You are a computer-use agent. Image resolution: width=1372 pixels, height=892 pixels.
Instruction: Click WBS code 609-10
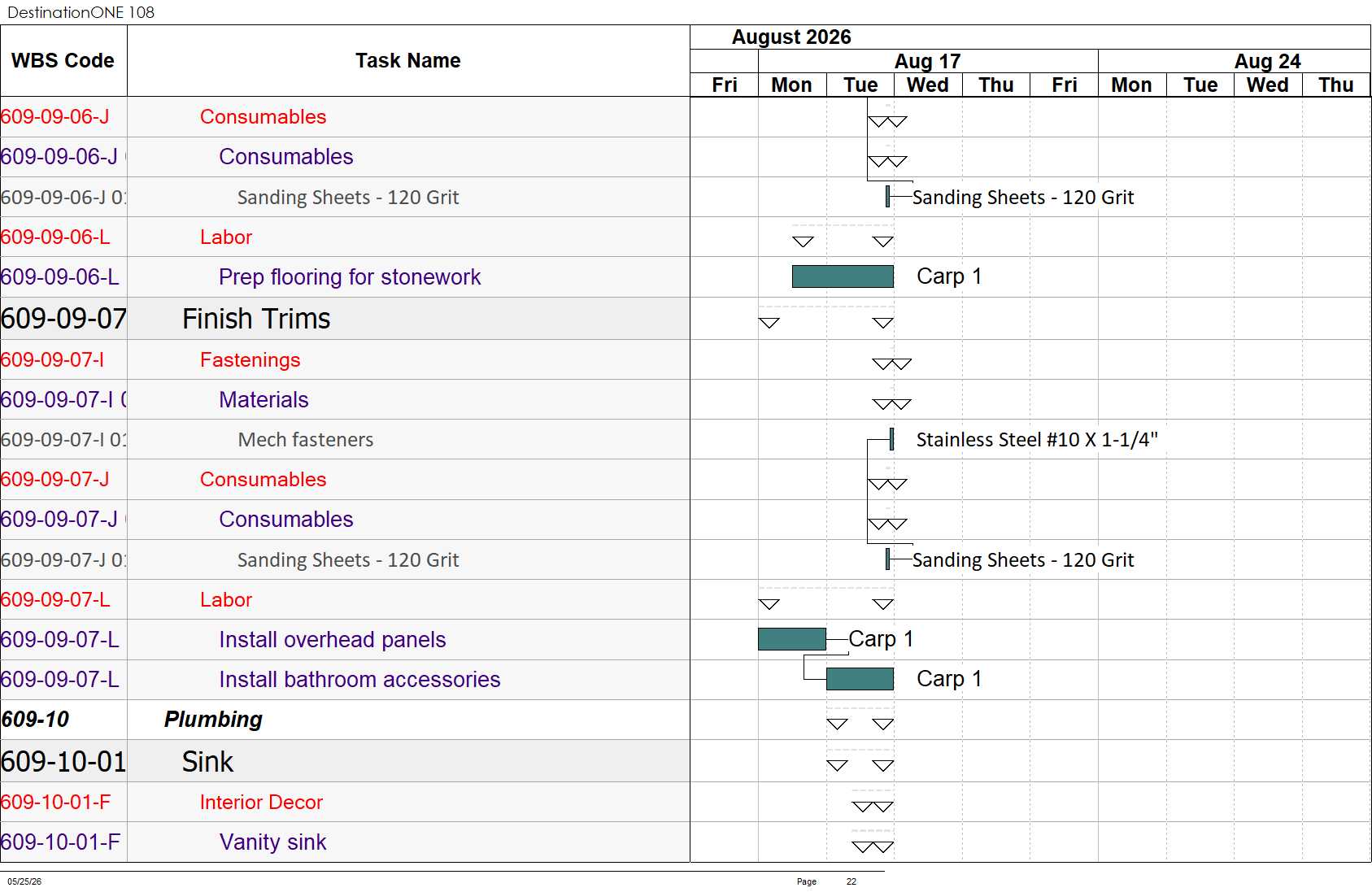[35, 720]
